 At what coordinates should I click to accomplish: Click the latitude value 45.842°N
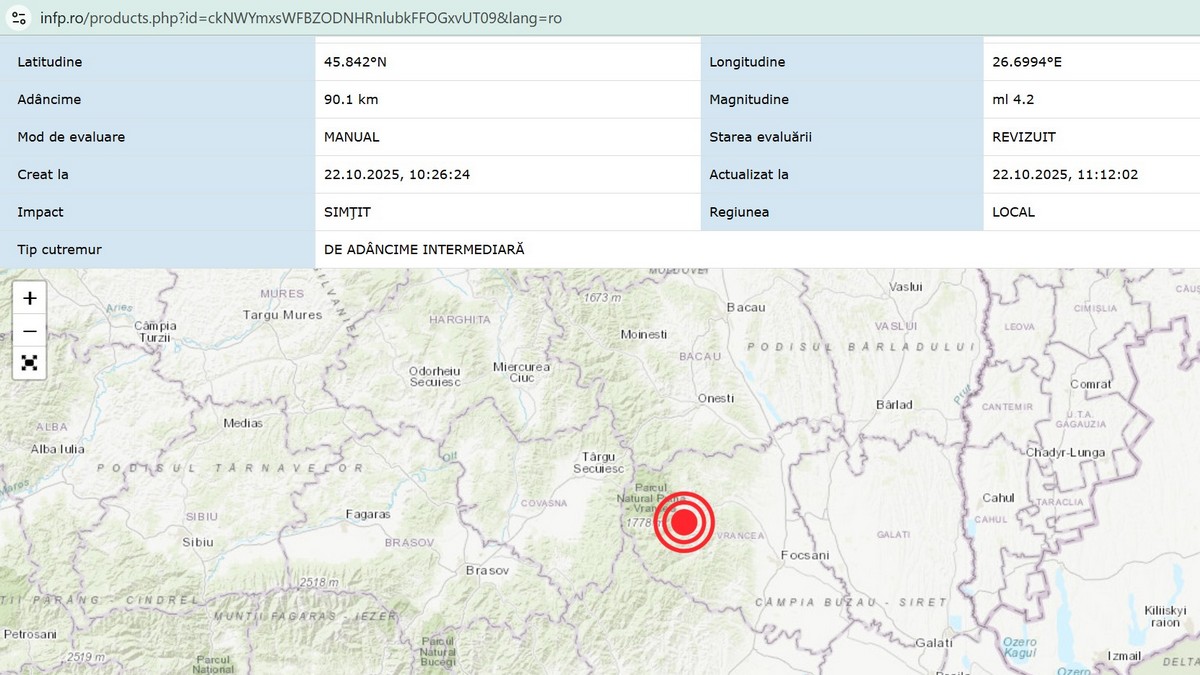355,62
